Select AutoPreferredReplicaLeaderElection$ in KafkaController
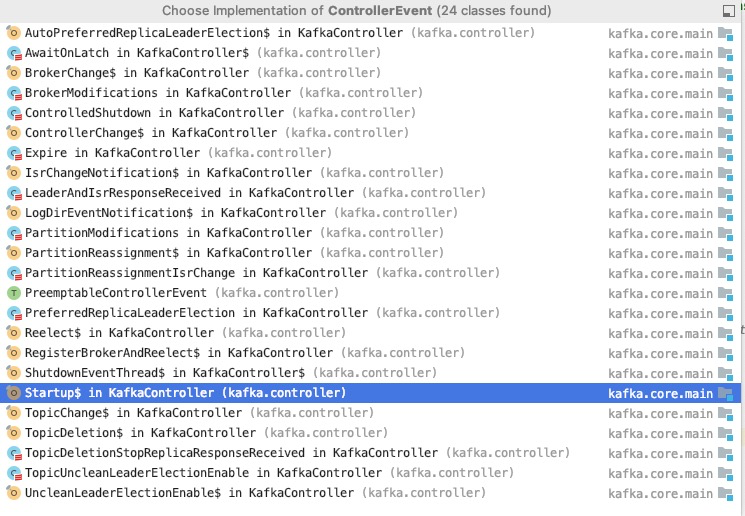Image resolution: width=745 pixels, height=516 pixels. (371, 33)
